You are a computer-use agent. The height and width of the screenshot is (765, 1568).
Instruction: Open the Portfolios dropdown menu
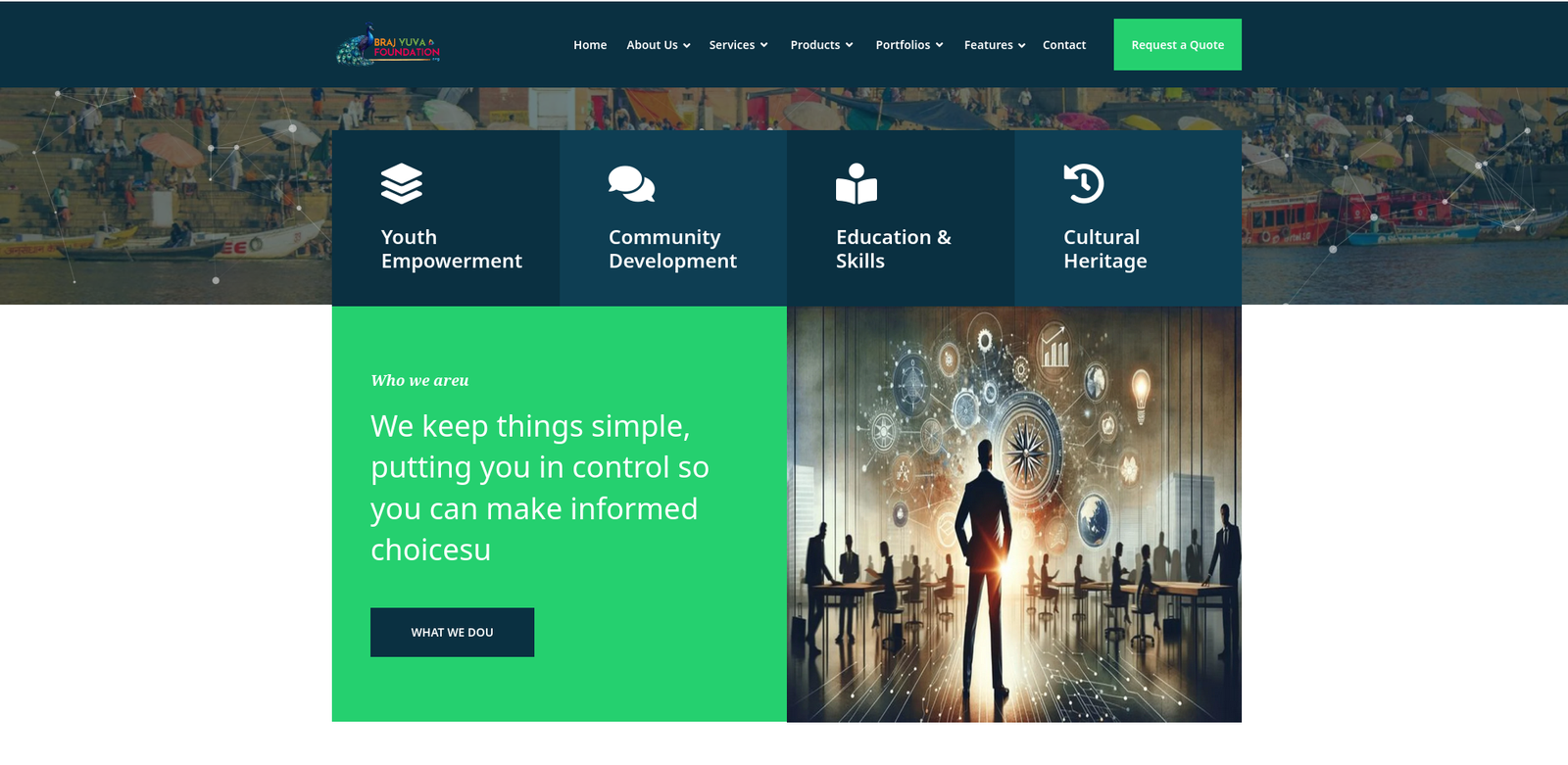point(909,45)
